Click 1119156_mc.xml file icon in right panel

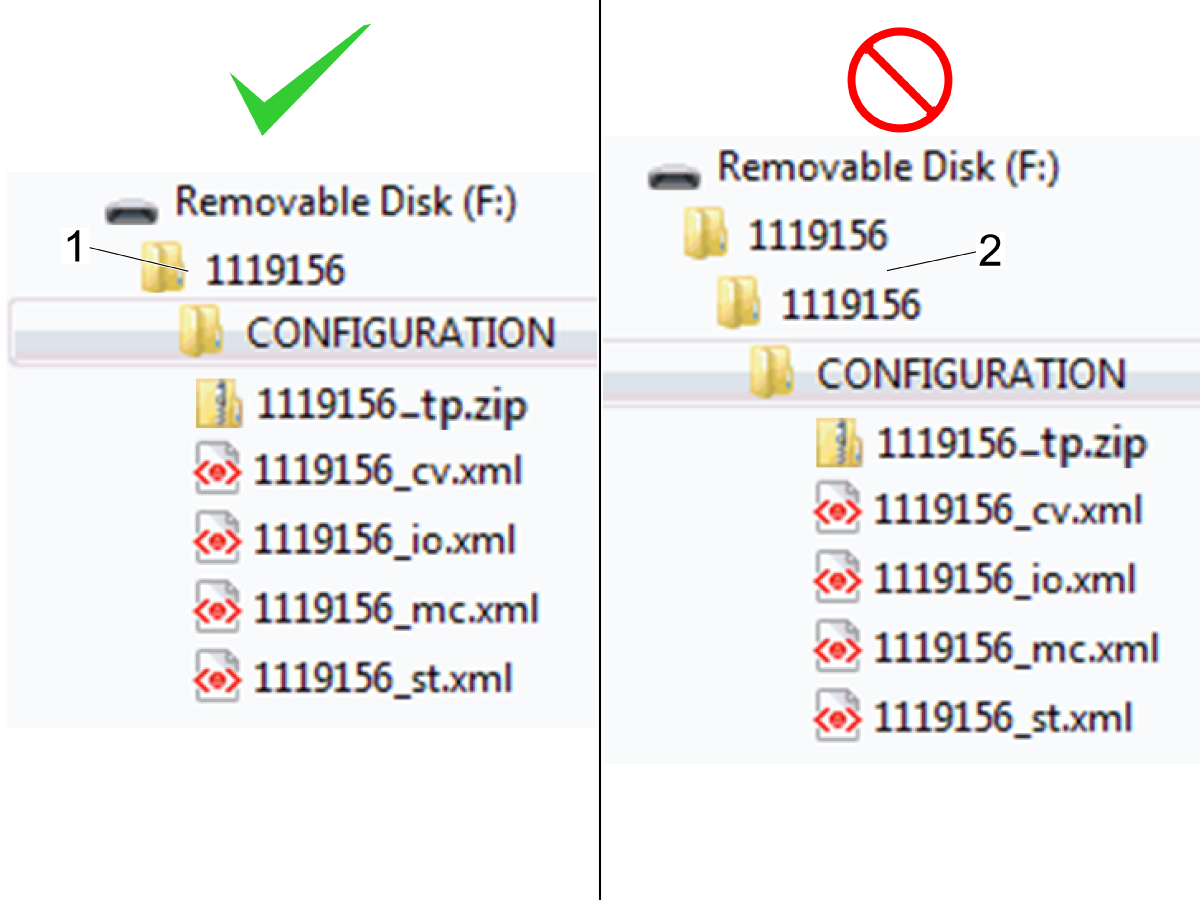pos(838,647)
